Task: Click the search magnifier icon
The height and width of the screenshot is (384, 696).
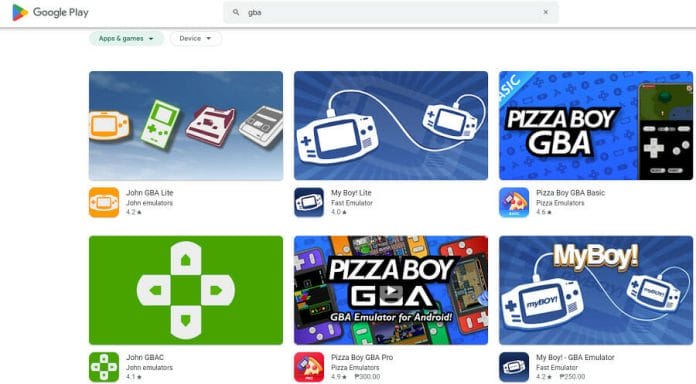Action: coord(236,12)
